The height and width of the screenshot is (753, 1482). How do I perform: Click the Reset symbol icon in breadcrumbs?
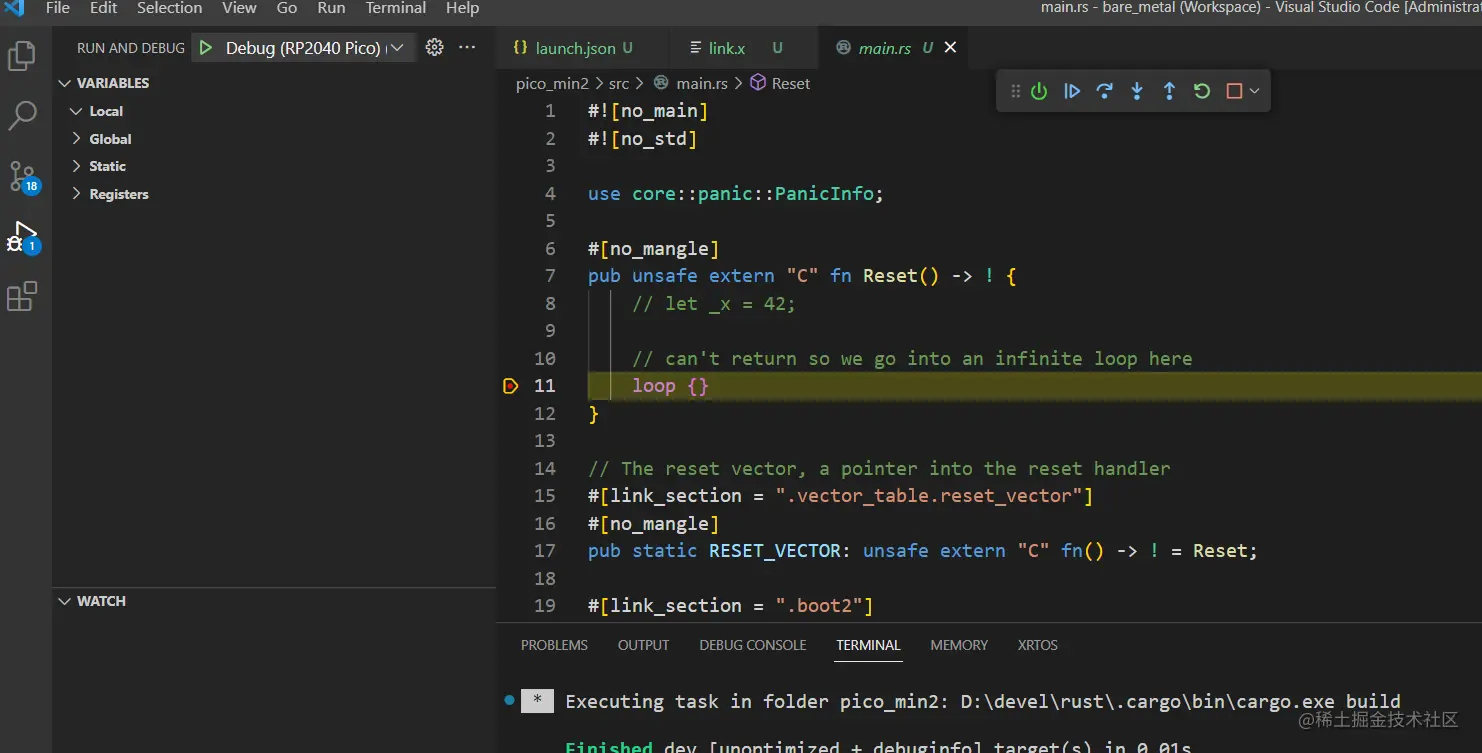click(x=758, y=83)
